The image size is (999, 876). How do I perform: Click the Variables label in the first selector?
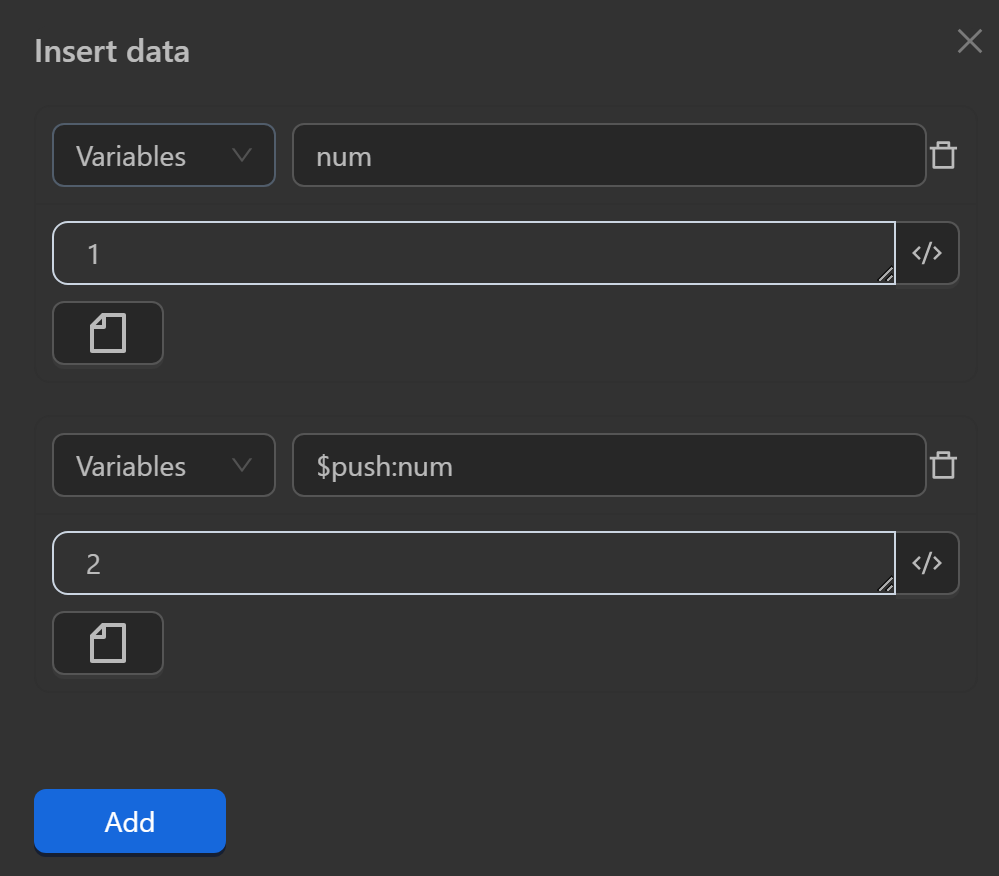130,155
